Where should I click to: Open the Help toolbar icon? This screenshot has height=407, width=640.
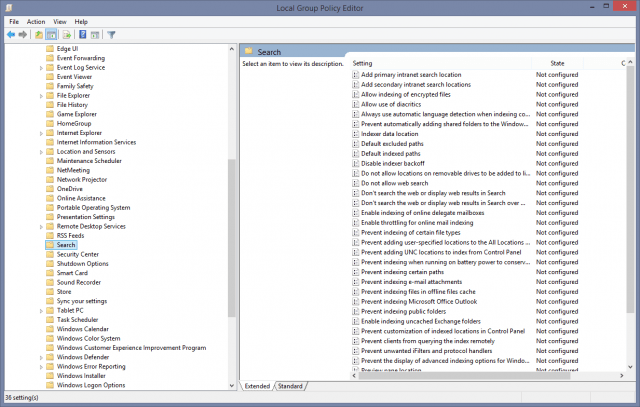[83, 35]
